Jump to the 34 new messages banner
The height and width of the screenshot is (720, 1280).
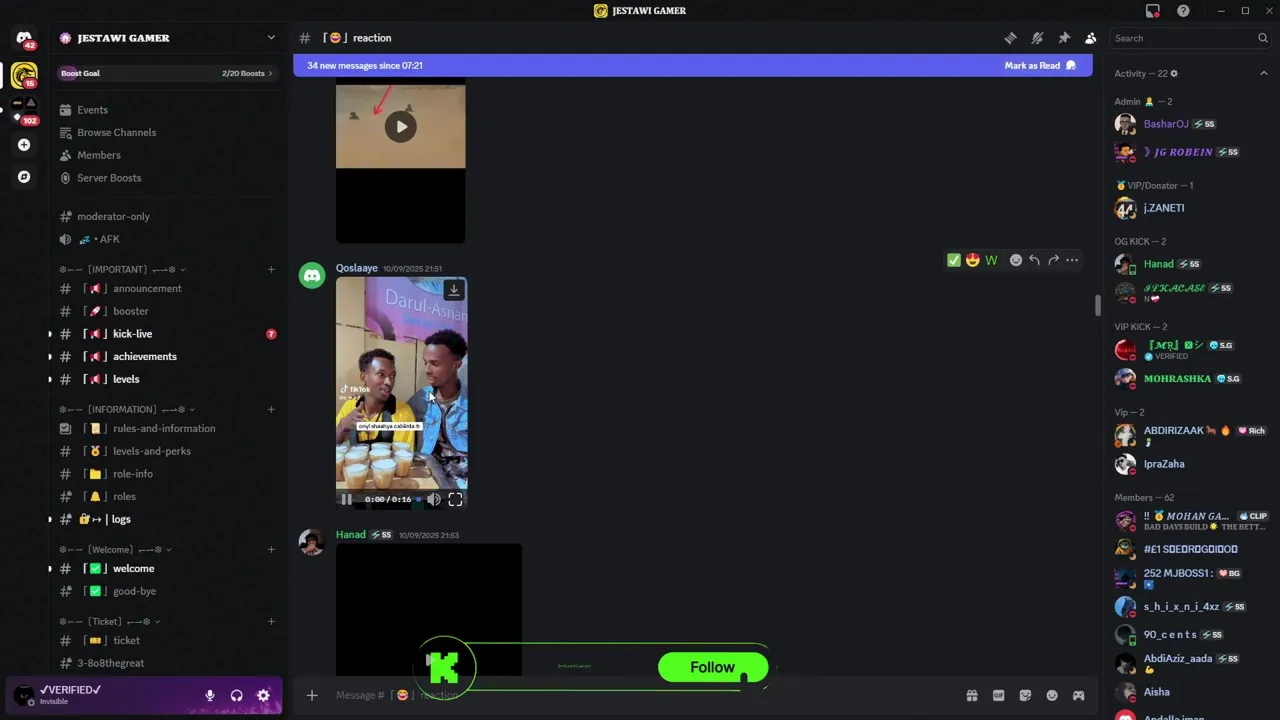click(692, 66)
